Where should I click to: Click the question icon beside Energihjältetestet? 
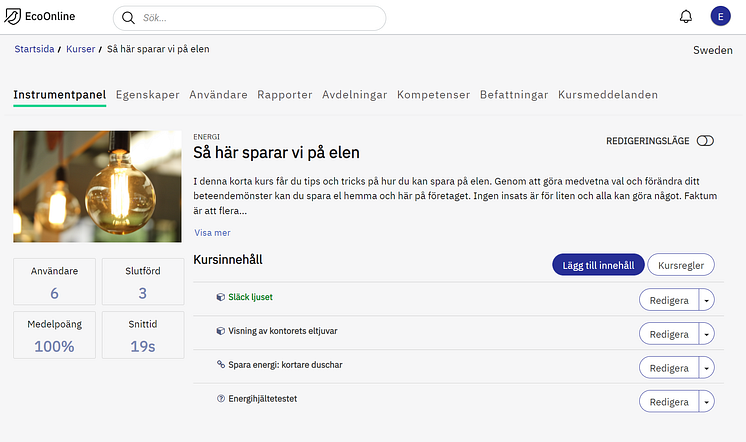(221, 399)
